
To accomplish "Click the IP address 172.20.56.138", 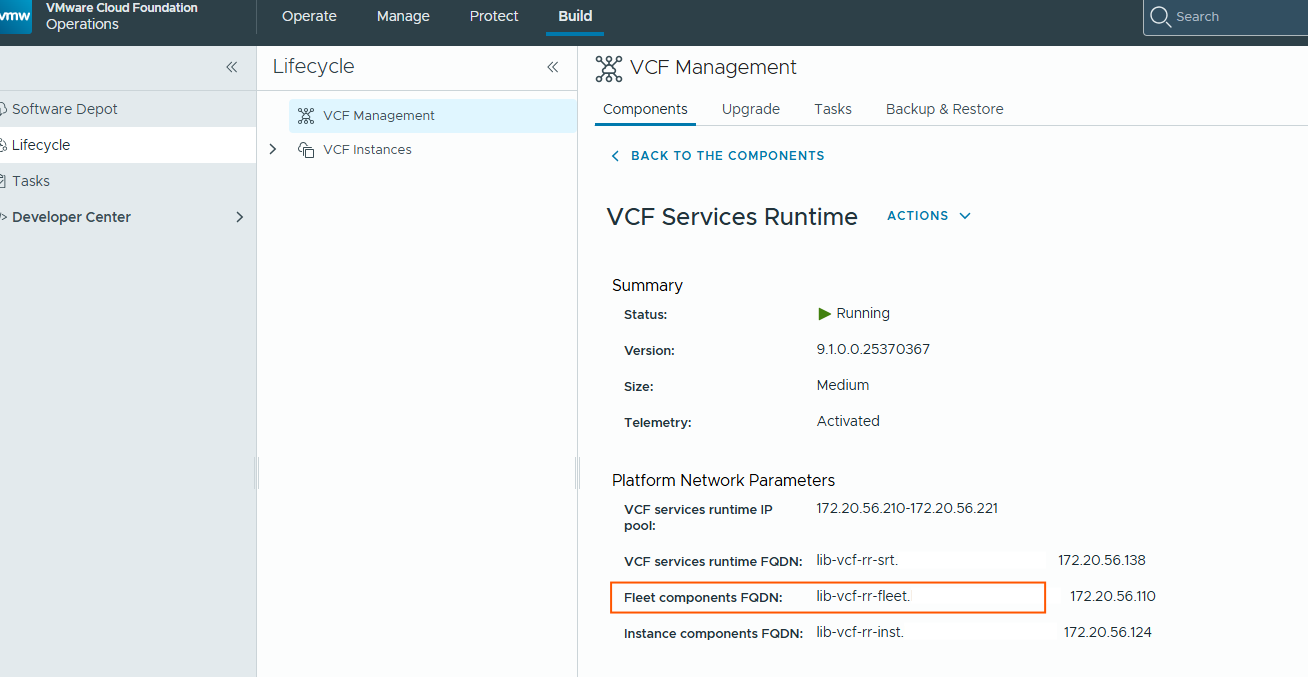I will click(1102, 560).
